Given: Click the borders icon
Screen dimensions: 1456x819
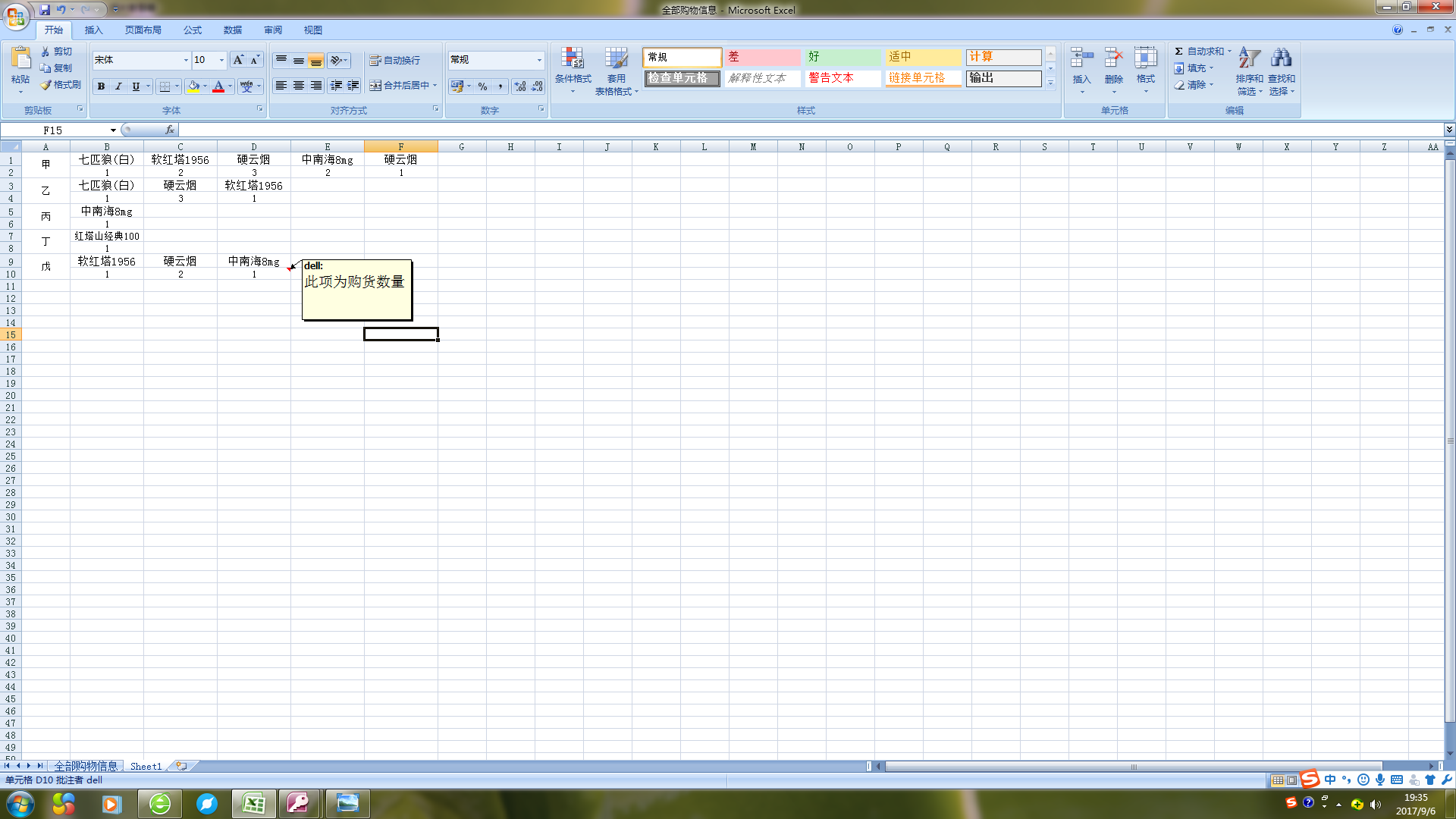Looking at the screenshot, I should pos(165,86).
